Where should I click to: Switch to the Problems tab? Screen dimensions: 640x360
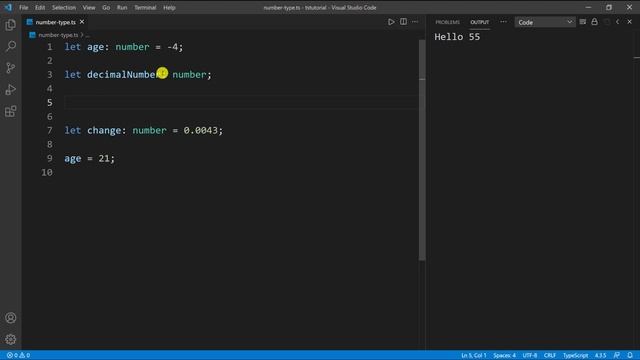pyautogui.click(x=447, y=22)
